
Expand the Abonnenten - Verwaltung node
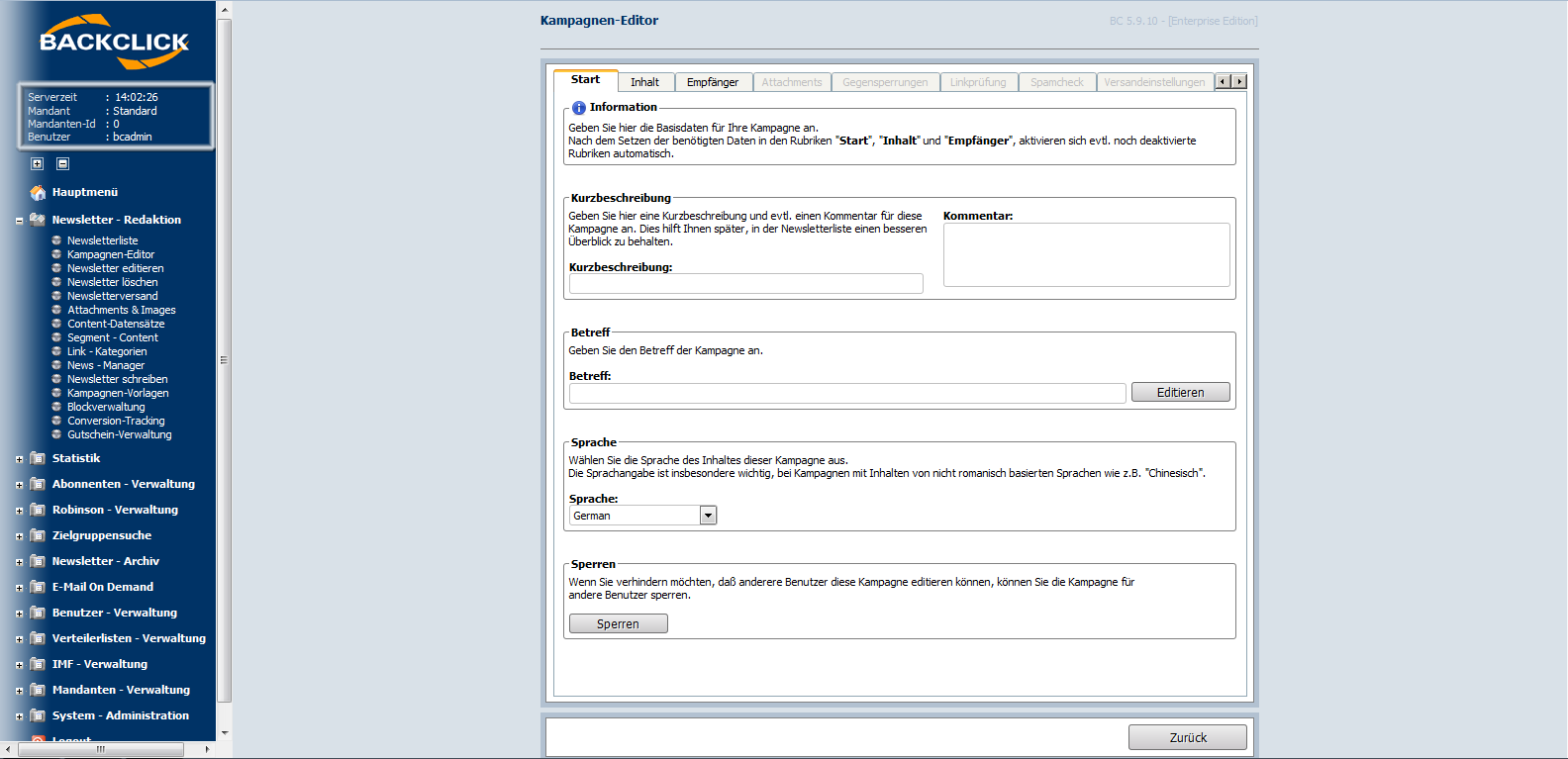coord(19,485)
